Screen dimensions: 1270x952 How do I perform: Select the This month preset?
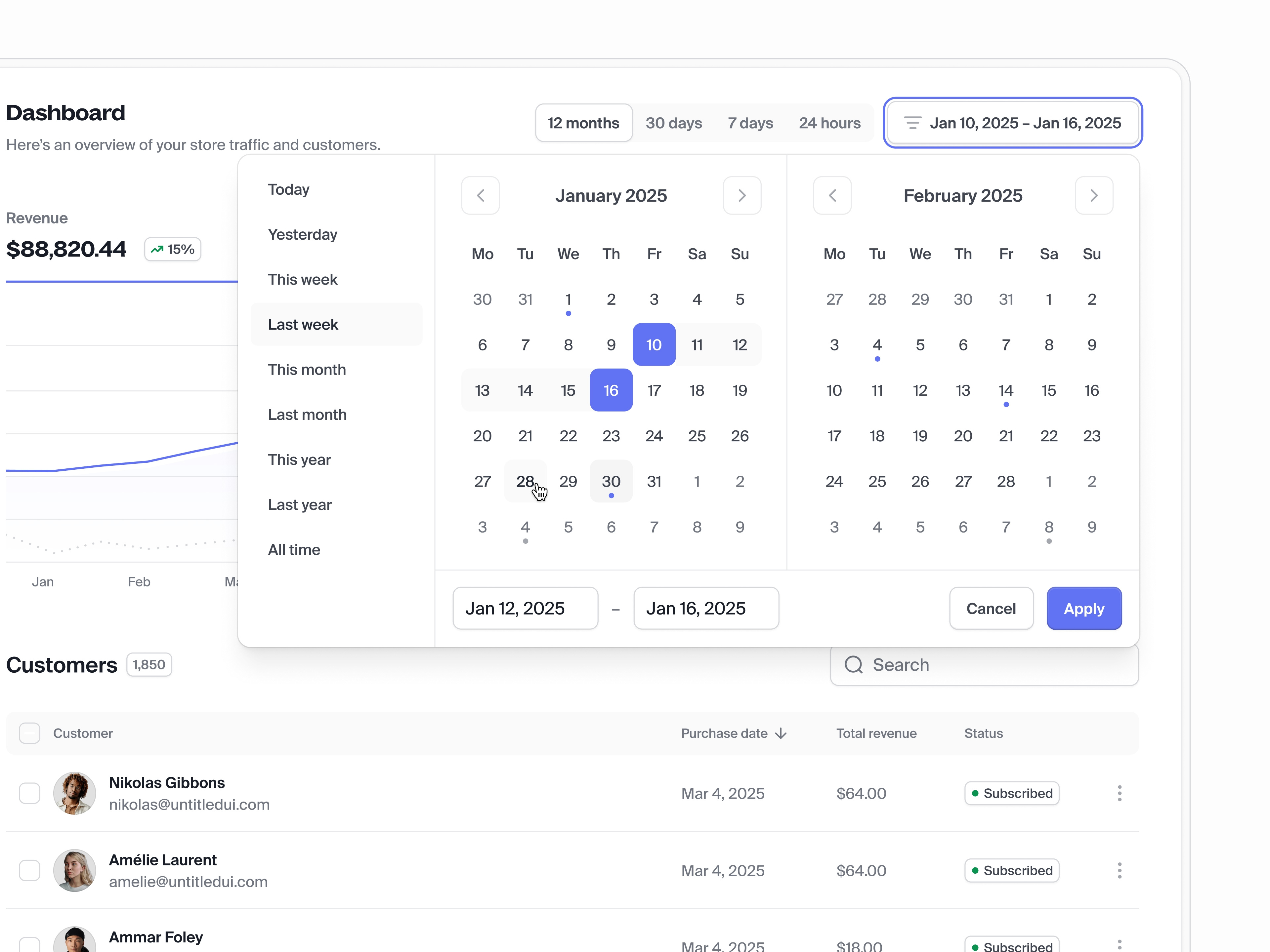[336, 370]
